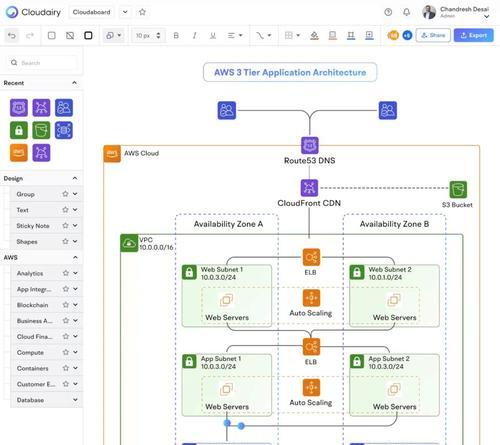The height and width of the screenshot is (445, 500).
Task: Toggle italic text formatting
Action: (194, 35)
